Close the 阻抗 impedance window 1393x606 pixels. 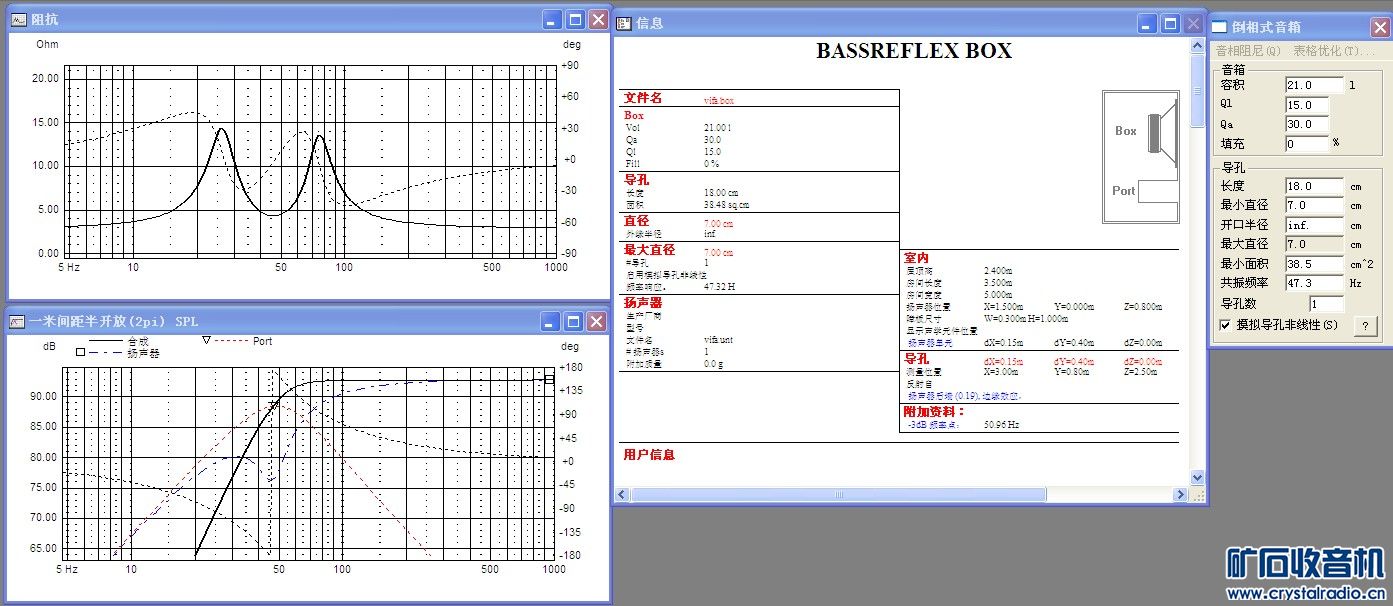coord(598,19)
